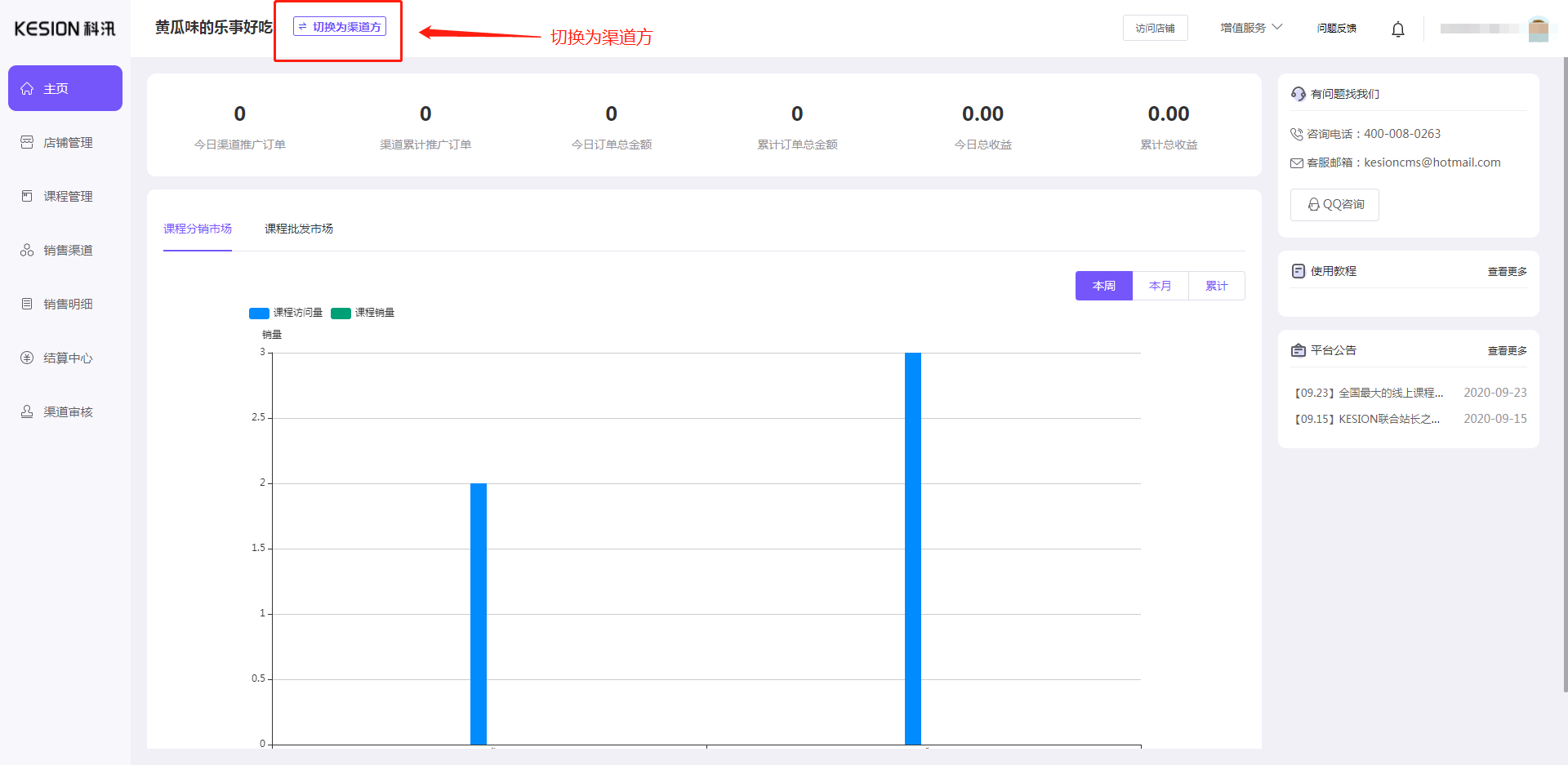
Task: Open 查看更多 in 平台公告 panel
Action: click(1507, 350)
